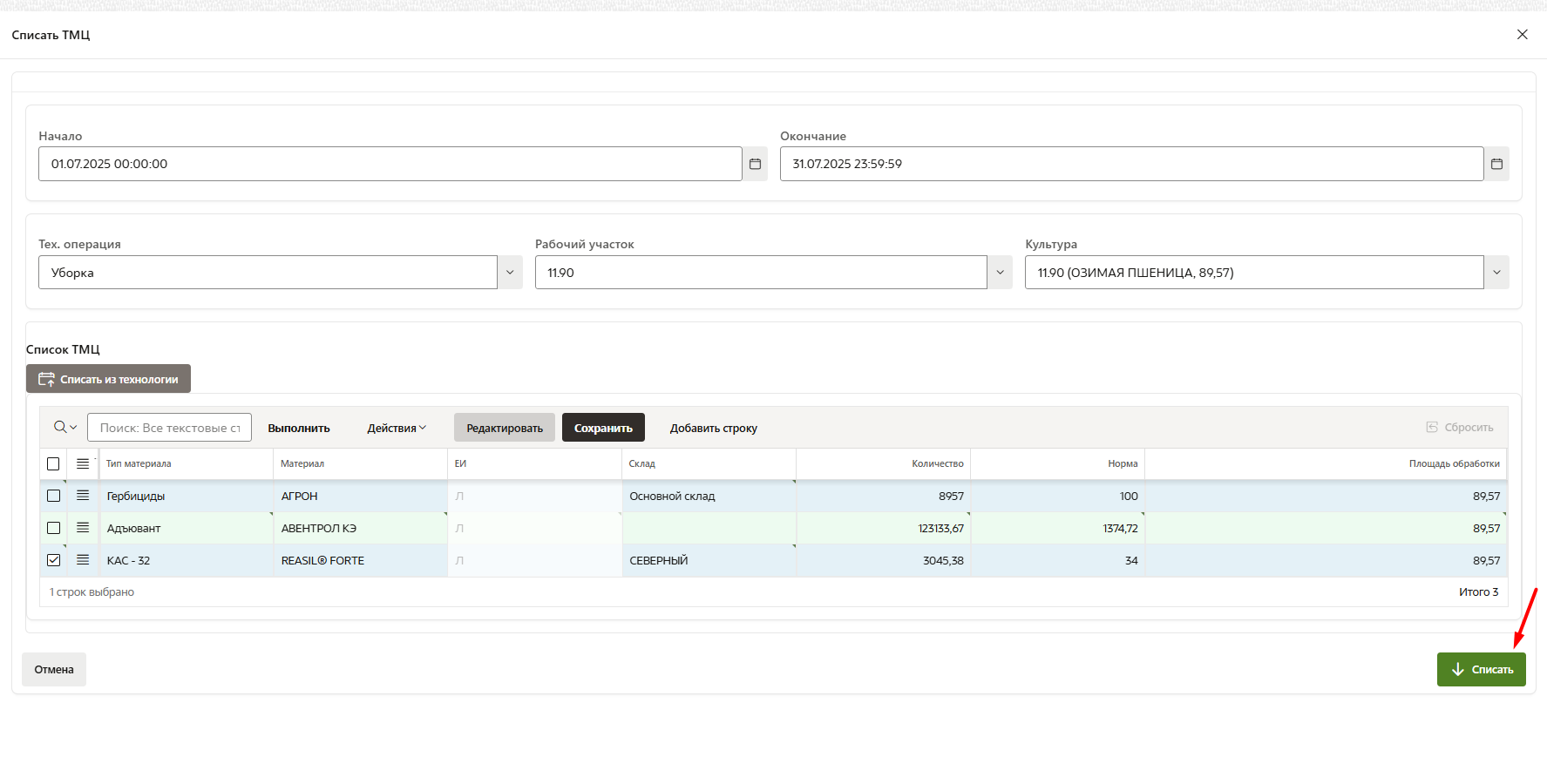This screenshot has height=784, width=1547.
Task: Open row menu for Гербициды row
Action: (x=83, y=496)
